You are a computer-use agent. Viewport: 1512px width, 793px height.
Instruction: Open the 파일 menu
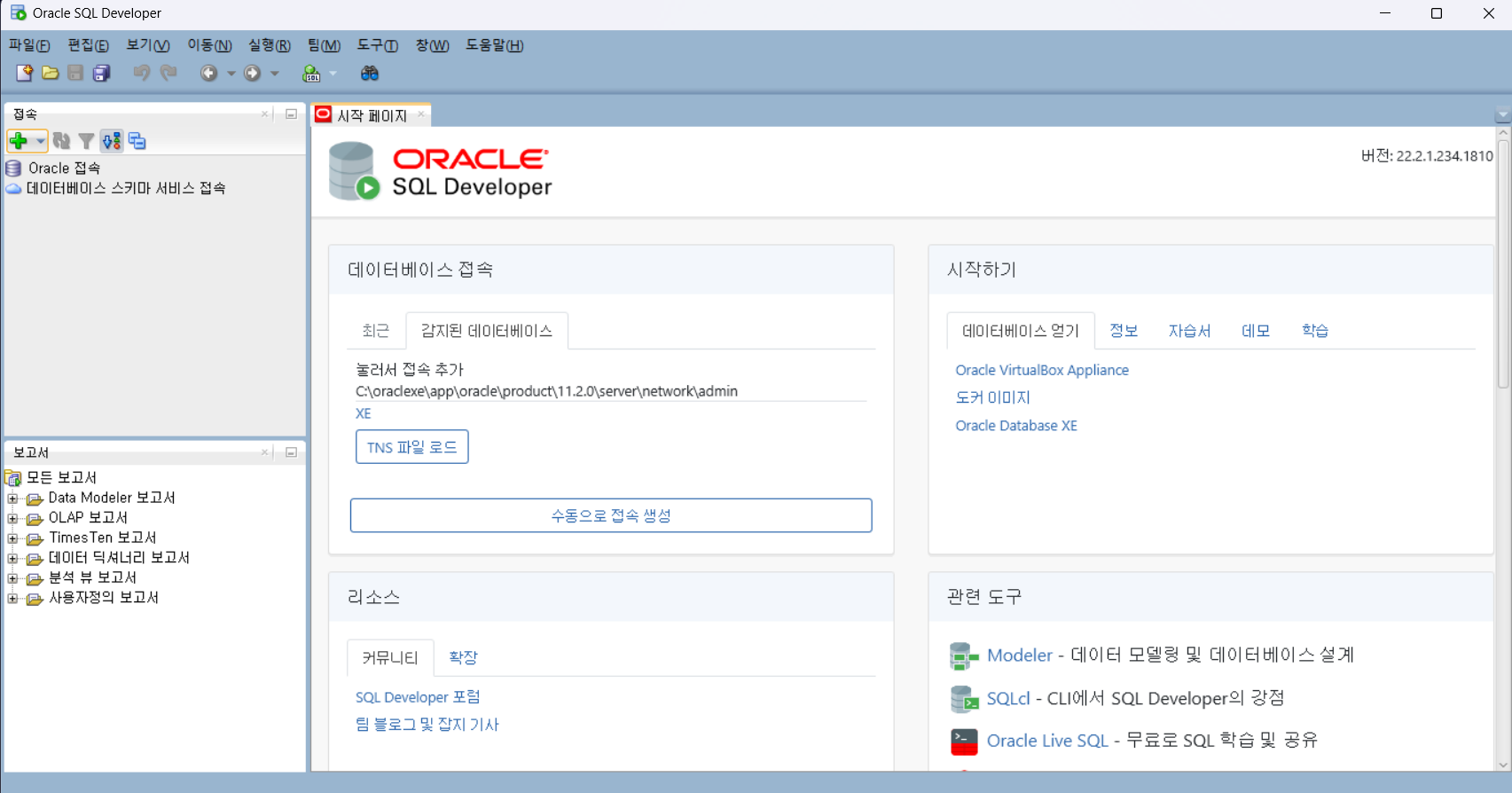(29, 45)
